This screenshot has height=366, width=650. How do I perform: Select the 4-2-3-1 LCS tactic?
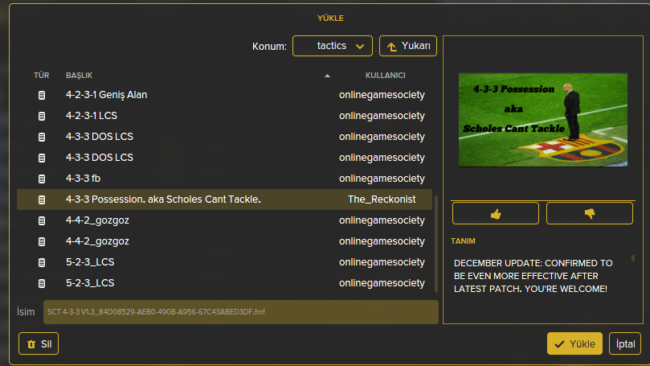coord(224,116)
